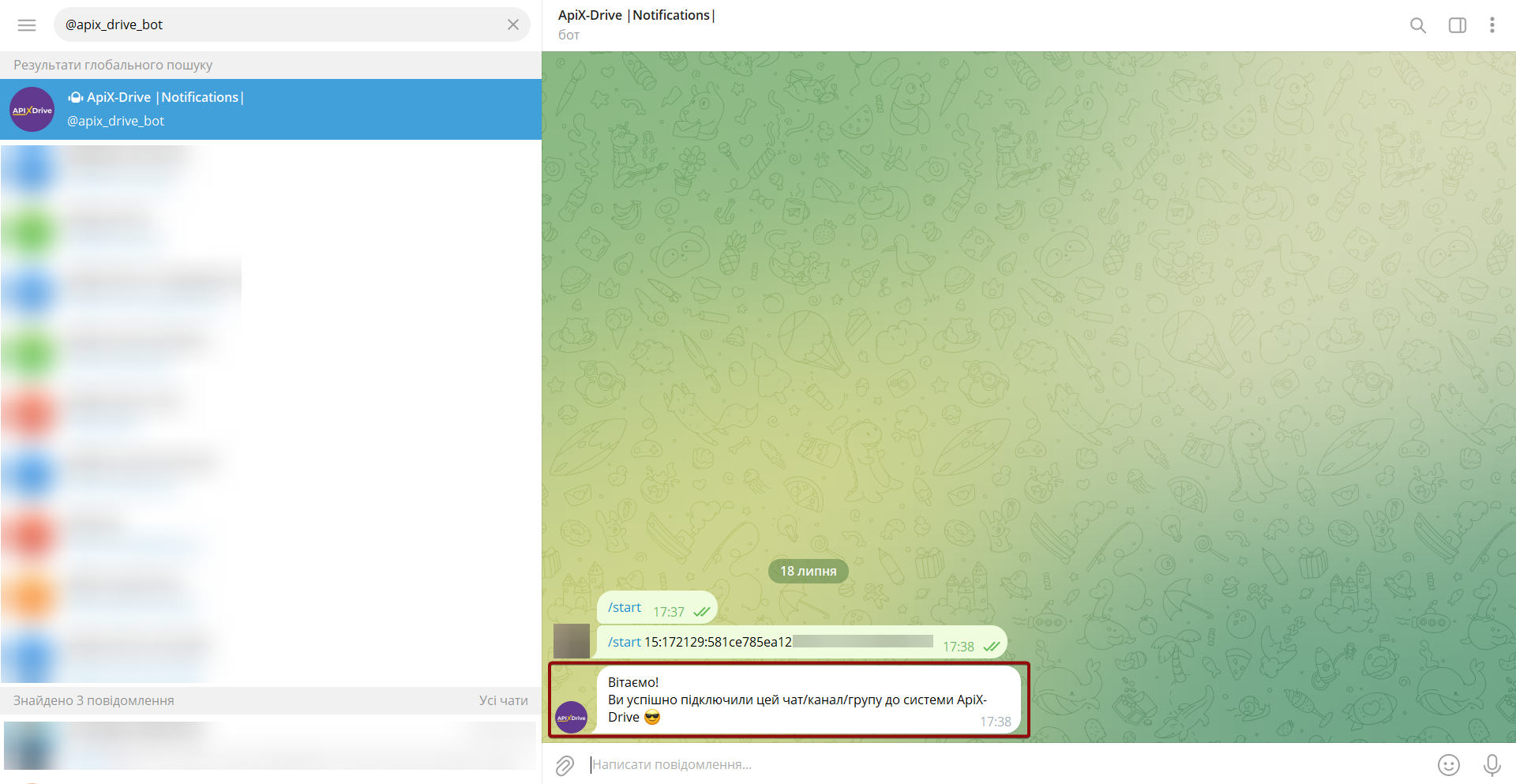
Task: Search within this chat using magnifier icon
Action: point(1418,25)
